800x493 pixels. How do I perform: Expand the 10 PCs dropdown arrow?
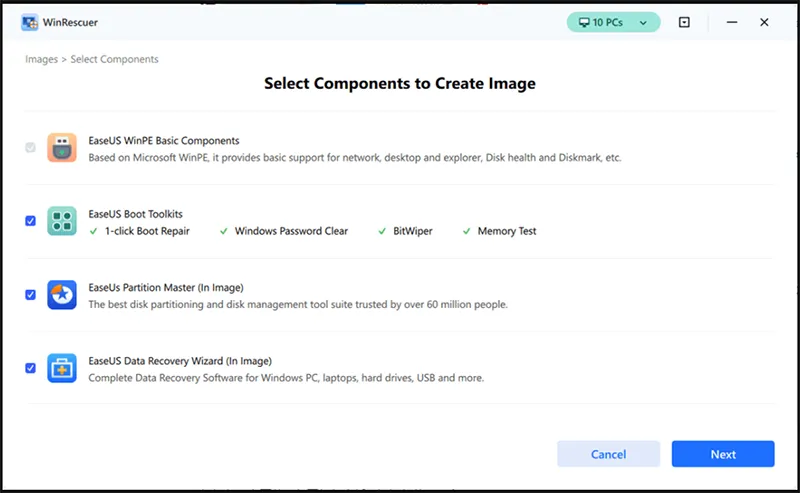pos(643,23)
